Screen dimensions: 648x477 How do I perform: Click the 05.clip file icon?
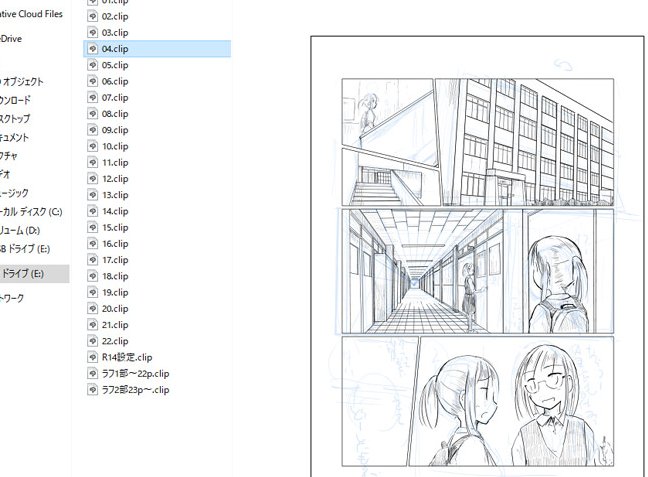(93, 65)
